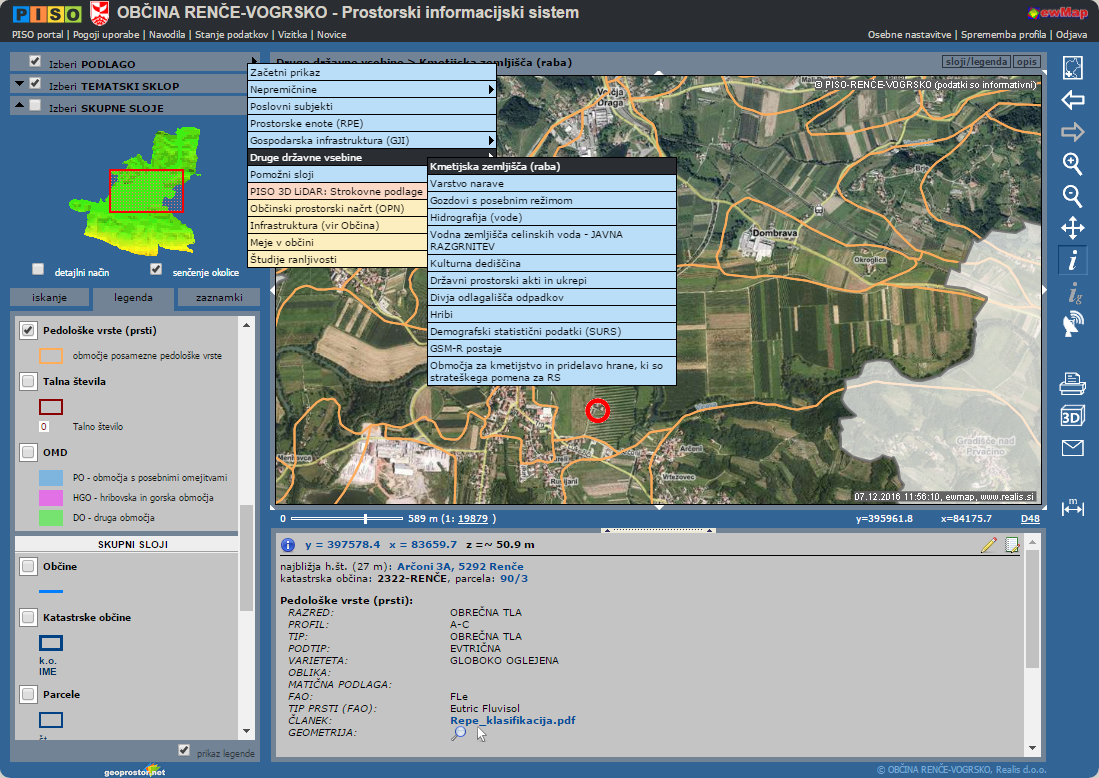Toggle the Talna števila layer checkbox
The width and height of the screenshot is (1099, 778).
[x=29, y=381]
